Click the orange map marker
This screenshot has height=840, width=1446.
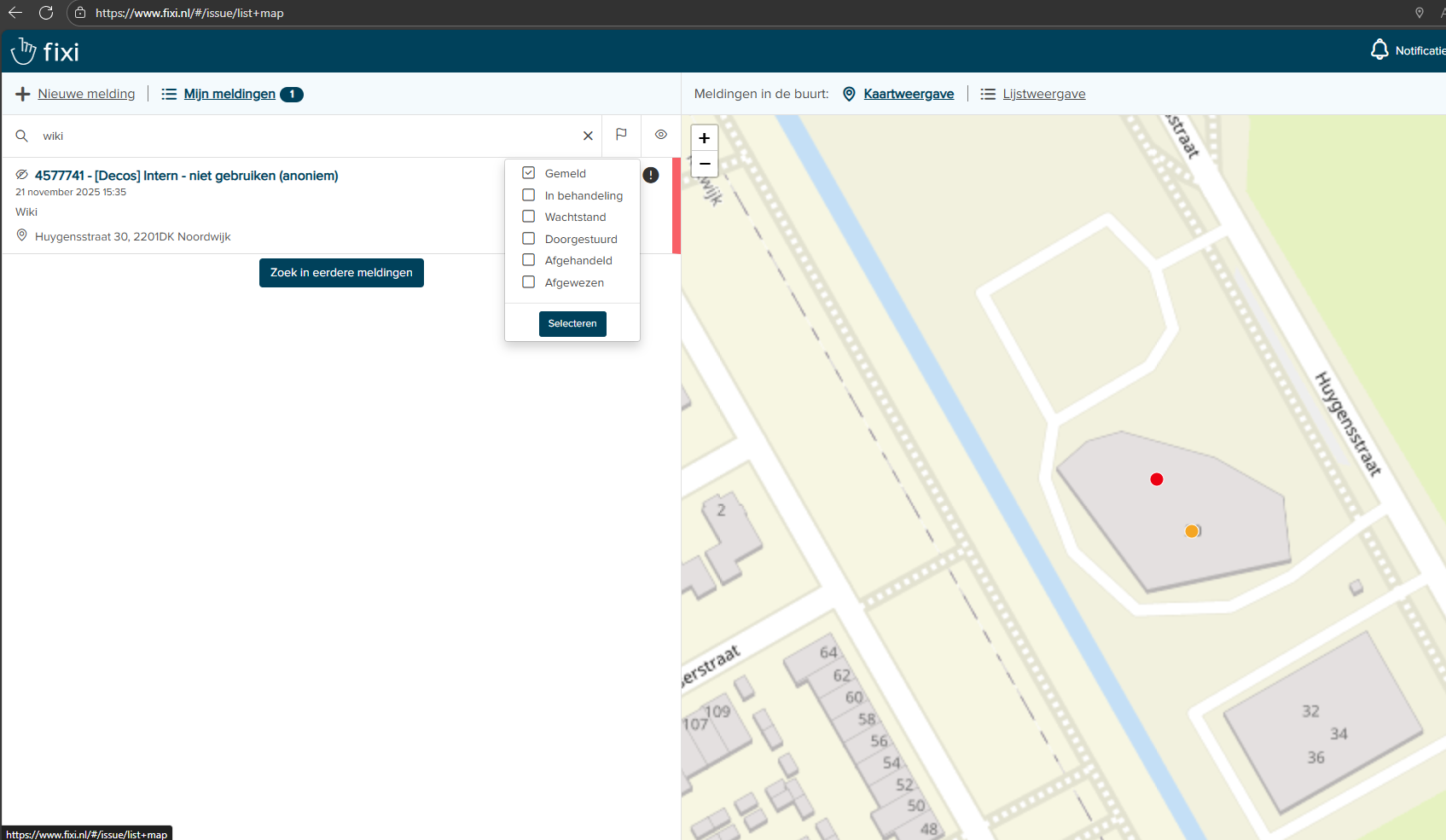coord(1192,531)
